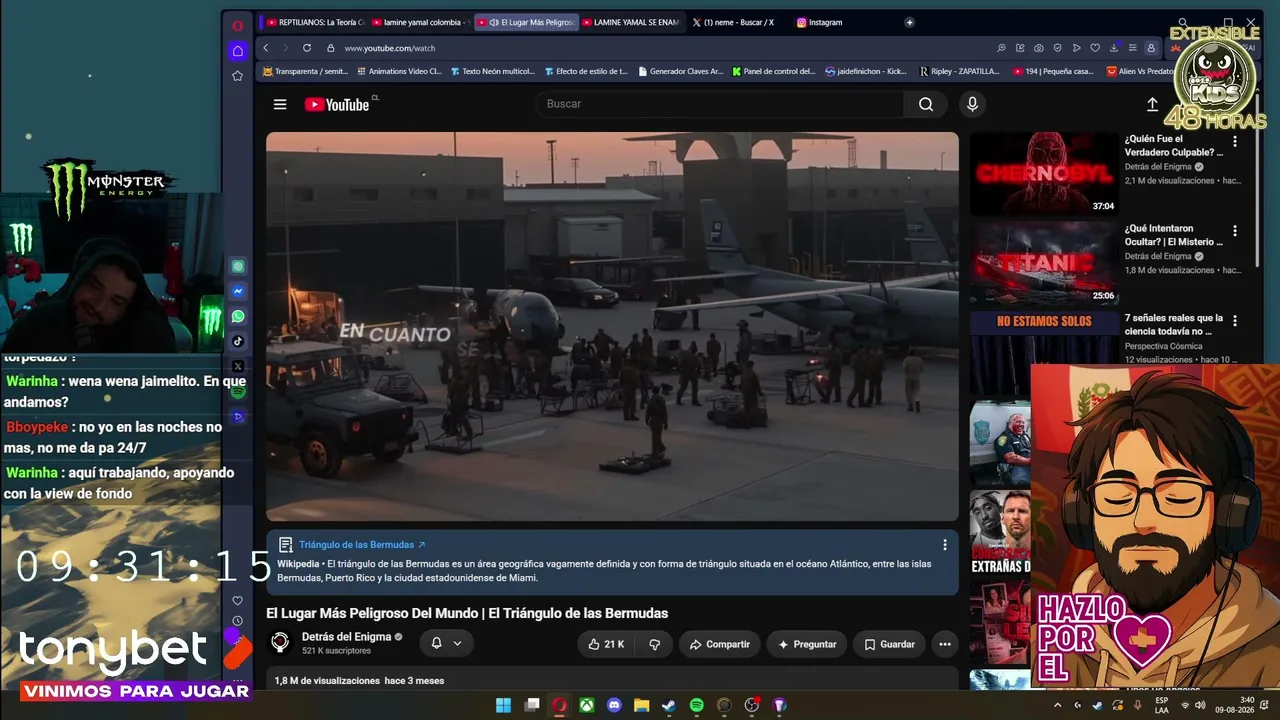
Task: Open the Detrás del Enigma channel name
Action: click(x=347, y=637)
